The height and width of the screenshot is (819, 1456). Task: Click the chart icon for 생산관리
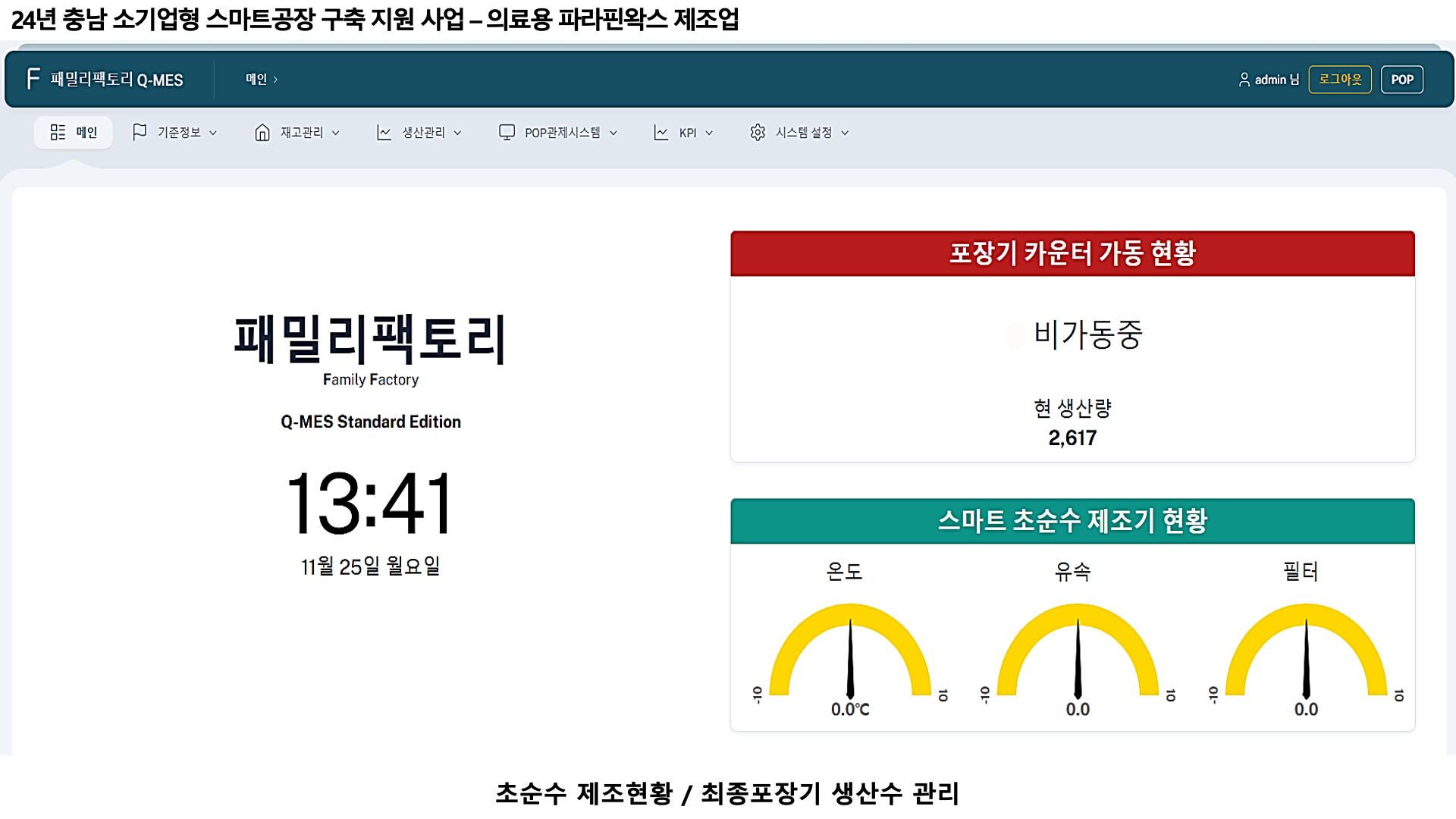pyautogui.click(x=384, y=132)
